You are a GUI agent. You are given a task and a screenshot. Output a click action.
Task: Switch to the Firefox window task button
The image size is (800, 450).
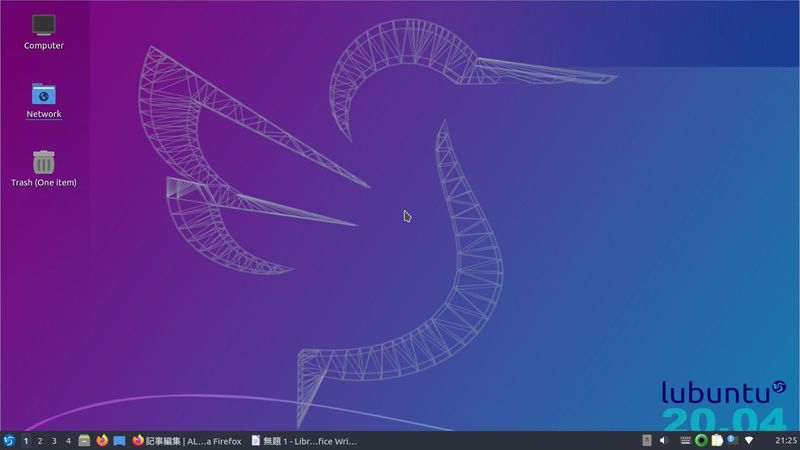point(187,441)
